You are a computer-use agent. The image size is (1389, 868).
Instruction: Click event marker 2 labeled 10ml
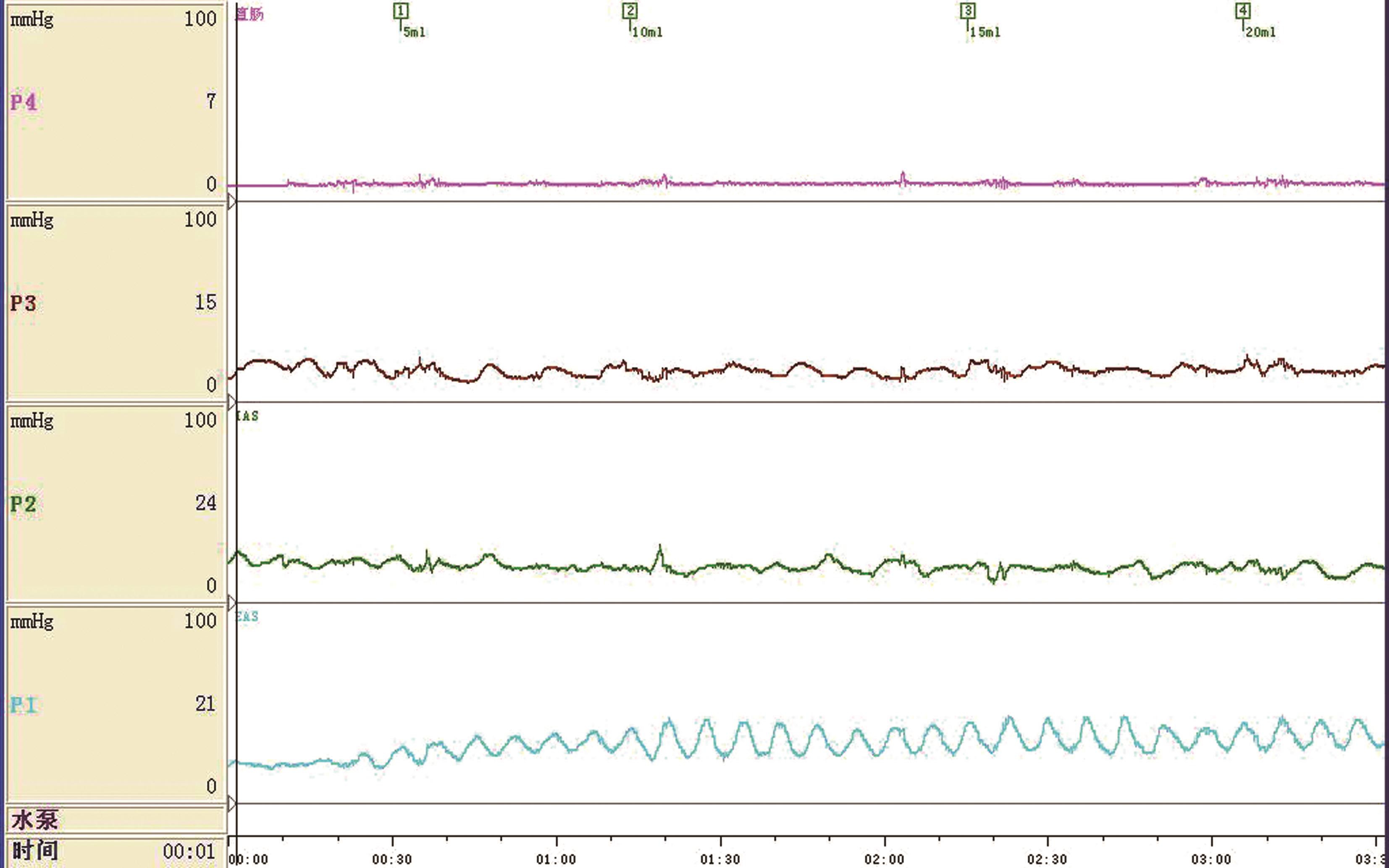pos(629,11)
